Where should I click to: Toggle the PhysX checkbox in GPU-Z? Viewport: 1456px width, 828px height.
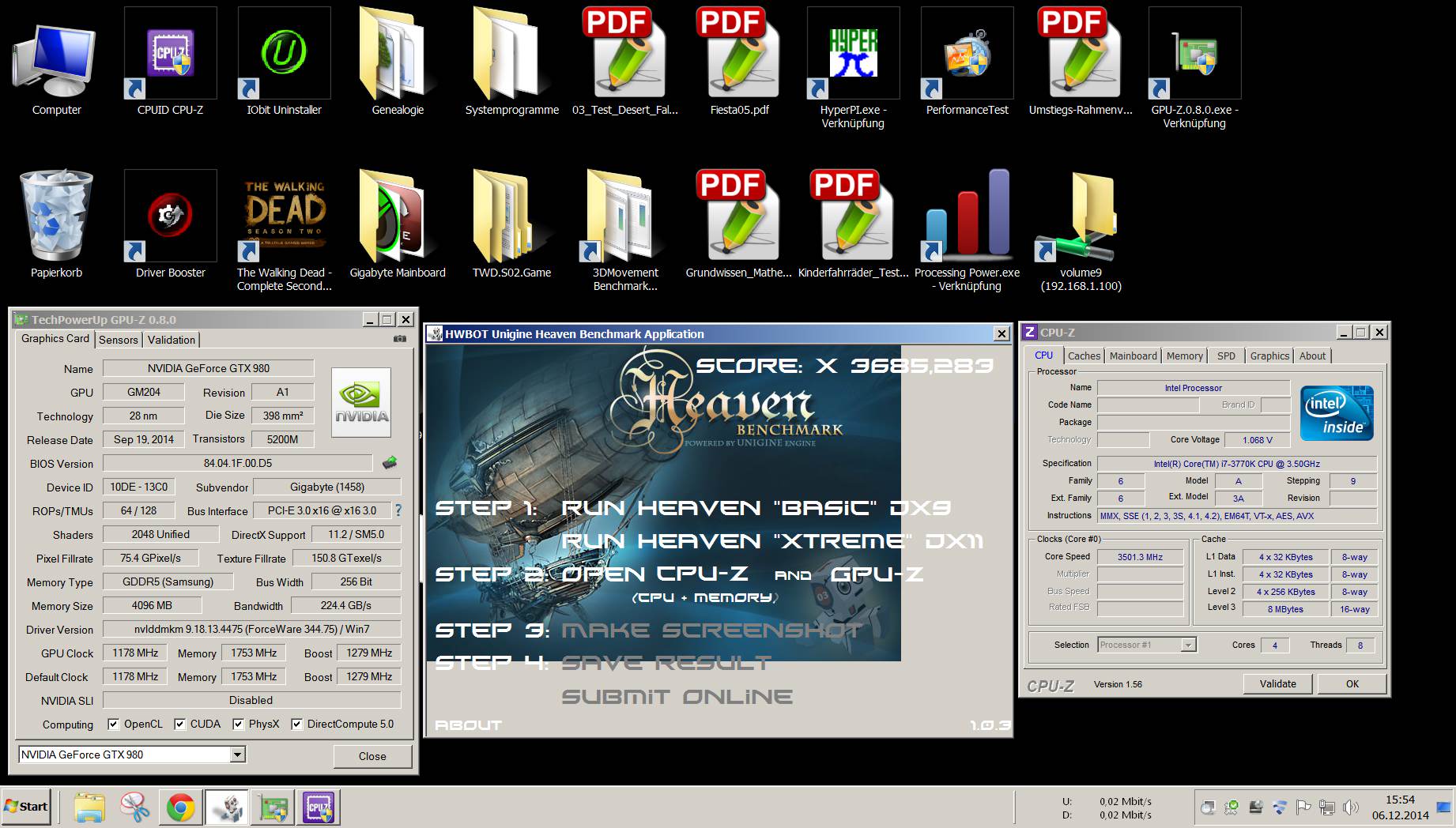click(238, 724)
